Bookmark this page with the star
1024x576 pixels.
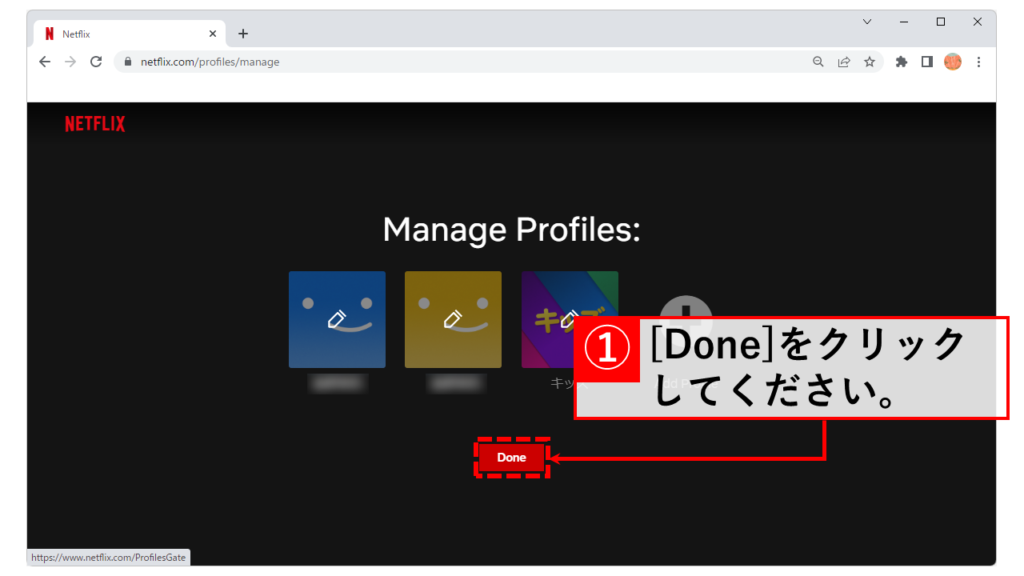pyautogui.click(x=870, y=62)
